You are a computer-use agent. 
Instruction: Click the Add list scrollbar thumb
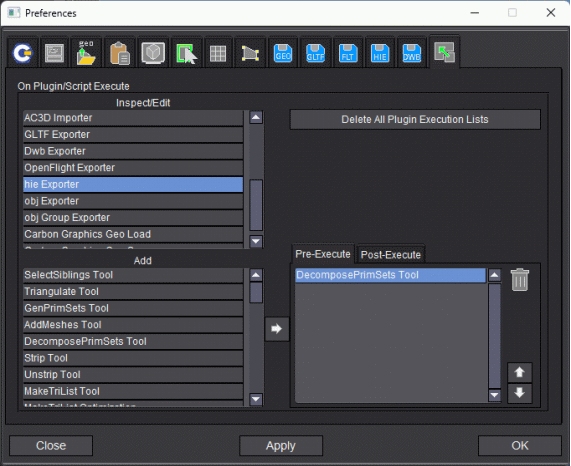click(256, 292)
